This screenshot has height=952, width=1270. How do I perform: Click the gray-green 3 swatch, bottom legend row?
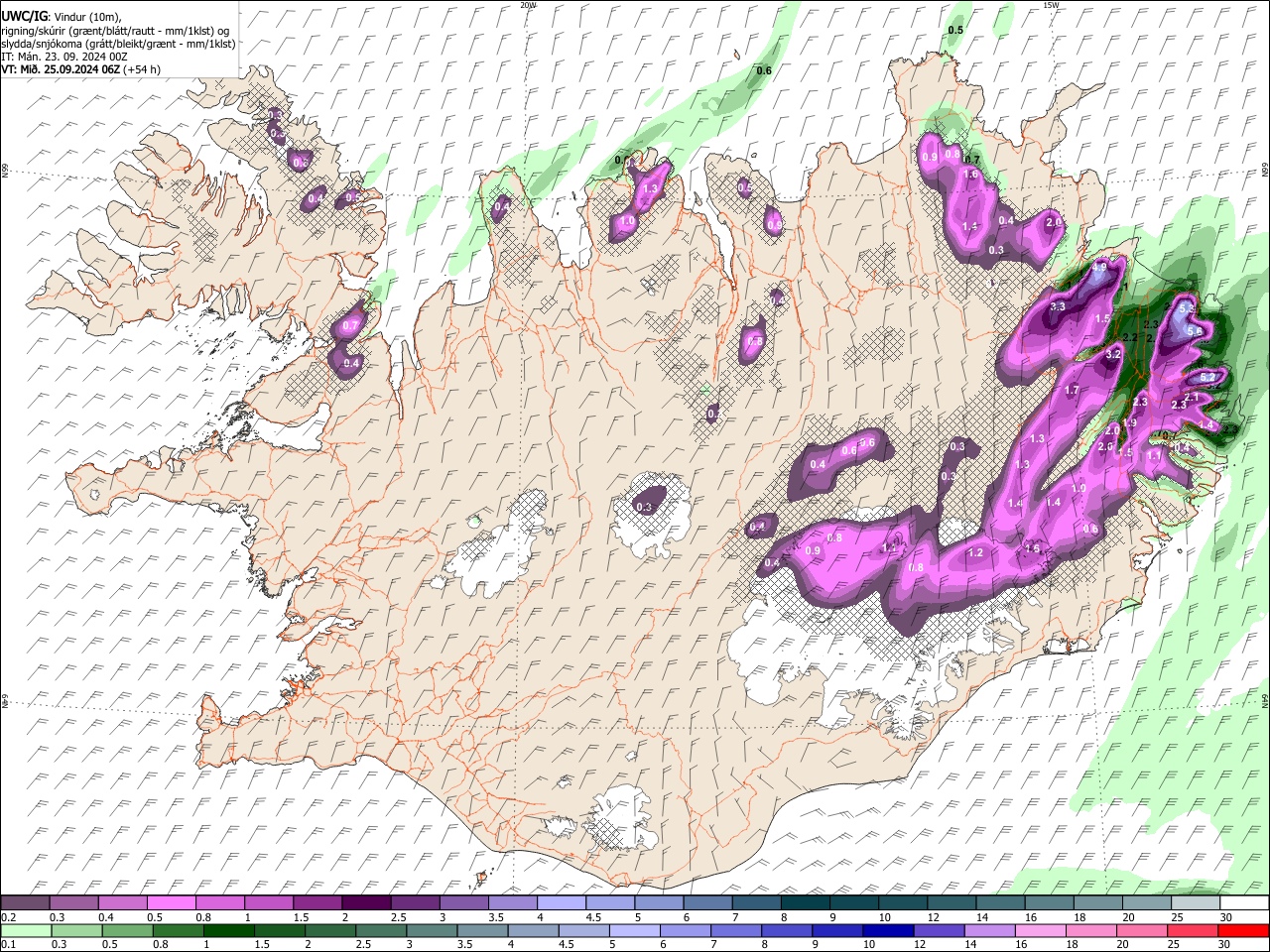tap(432, 930)
